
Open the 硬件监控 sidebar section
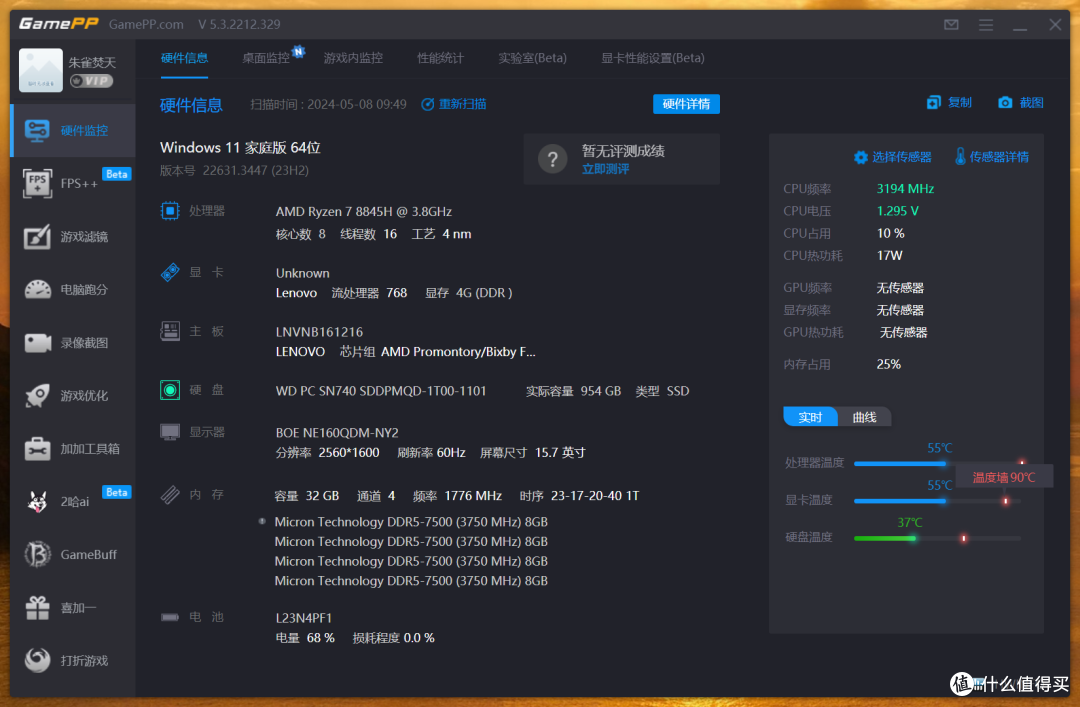coord(72,130)
